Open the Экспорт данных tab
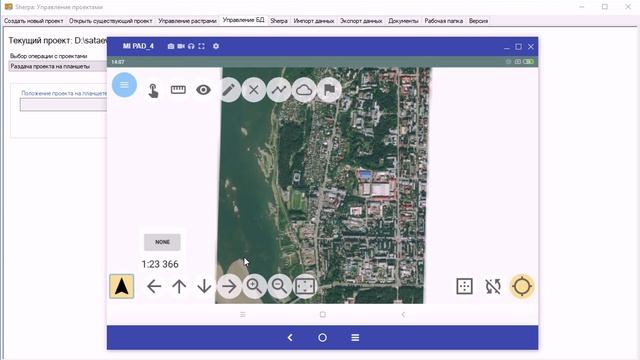640x360 pixels. click(x=361, y=21)
